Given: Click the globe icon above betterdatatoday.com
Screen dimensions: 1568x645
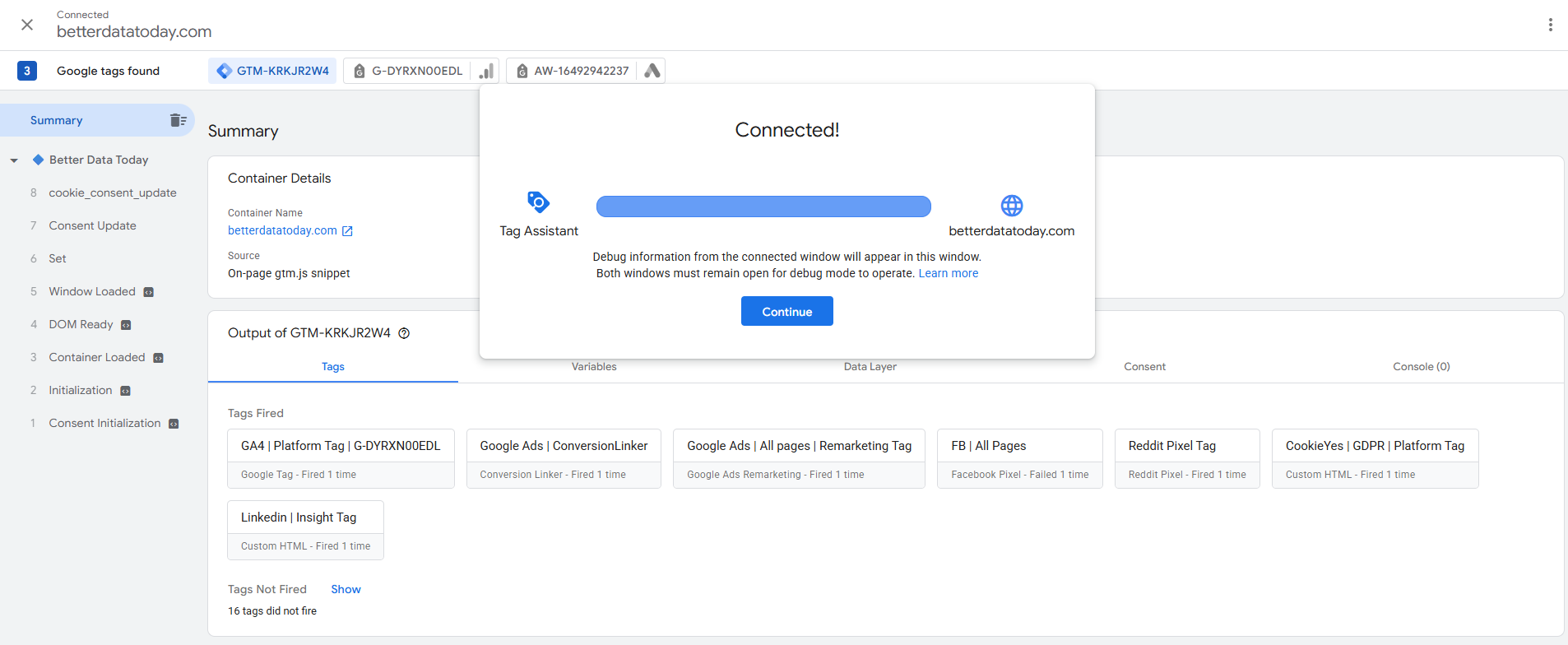Looking at the screenshot, I should (x=1012, y=205).
